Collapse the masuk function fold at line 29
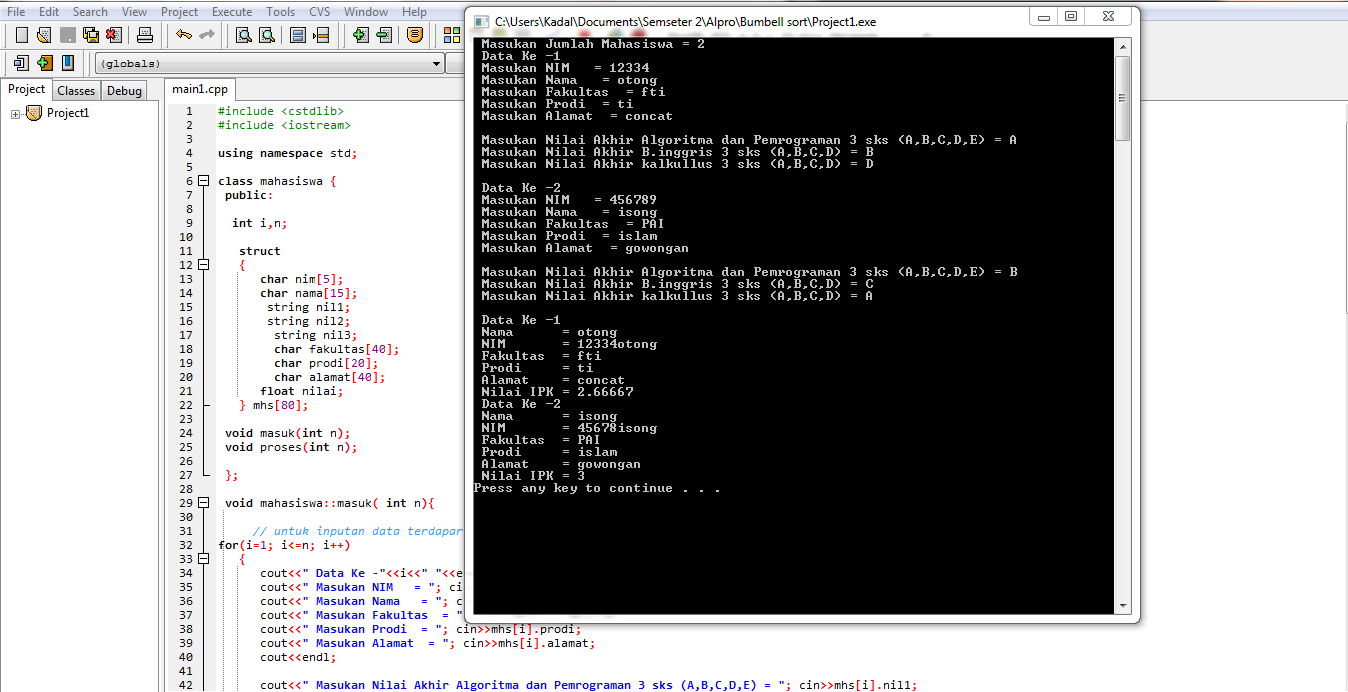The width and height of the screenshot is (1348, 692). coord(204,503)
